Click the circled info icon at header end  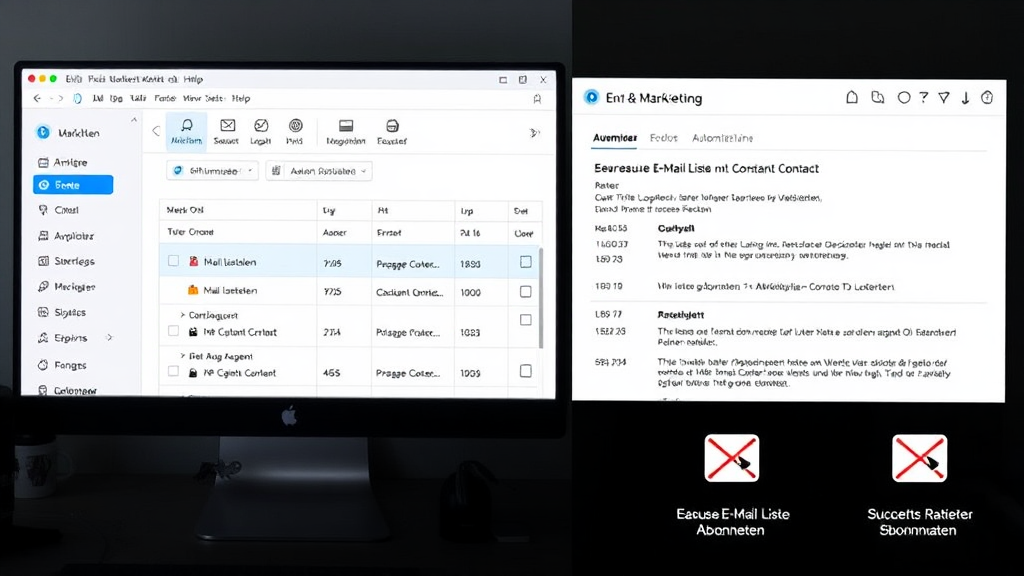(987, 97)
